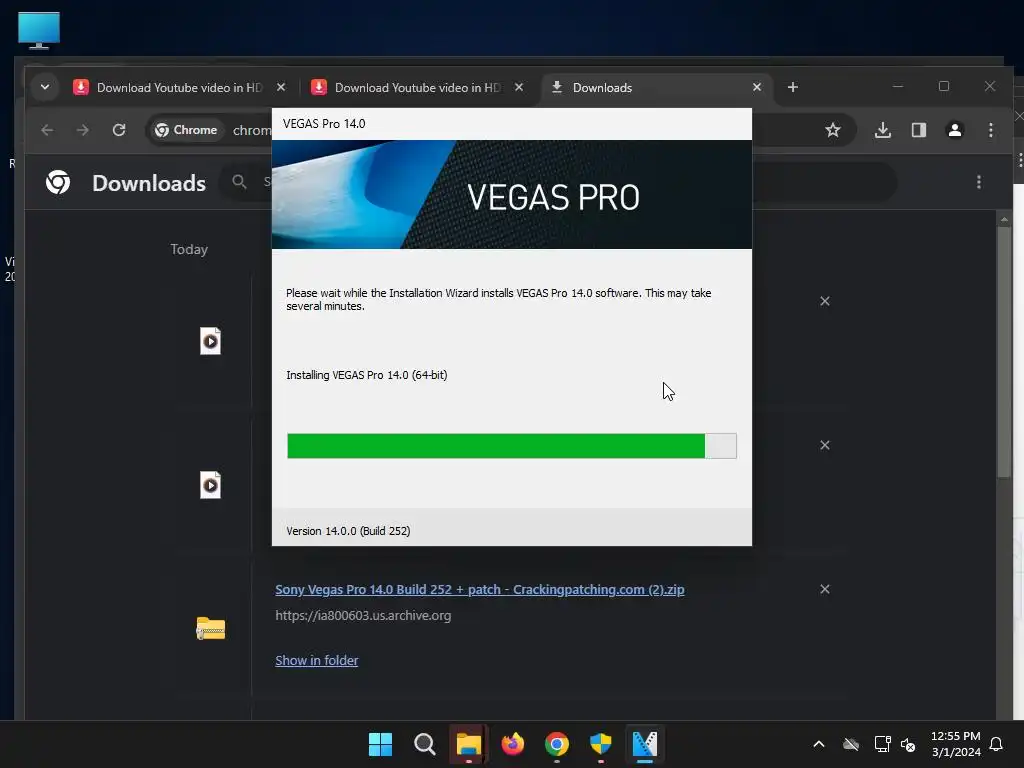
Task: Close the second Download Youtube video tab
Action: (x=519, y=87)
